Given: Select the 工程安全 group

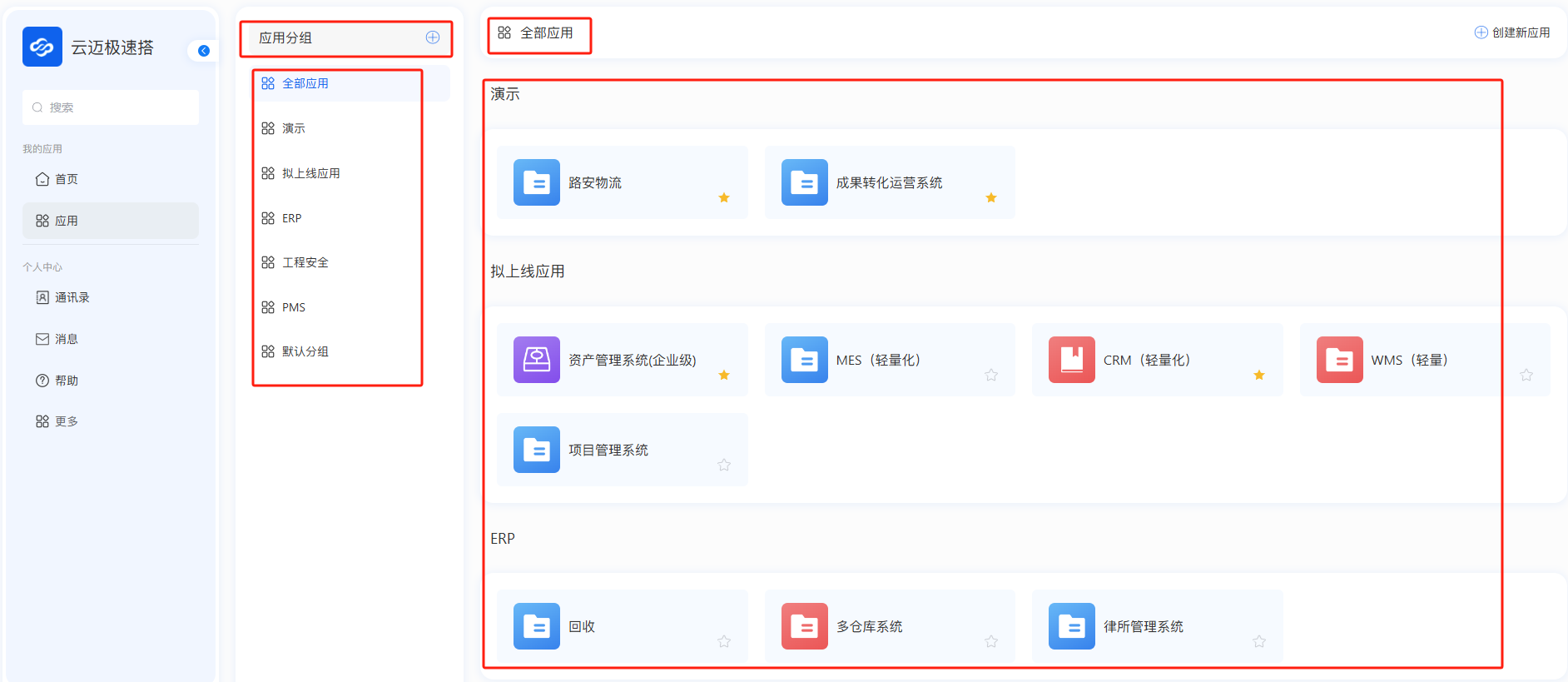Looking at the screenshot, I should [x=305, y=262].
